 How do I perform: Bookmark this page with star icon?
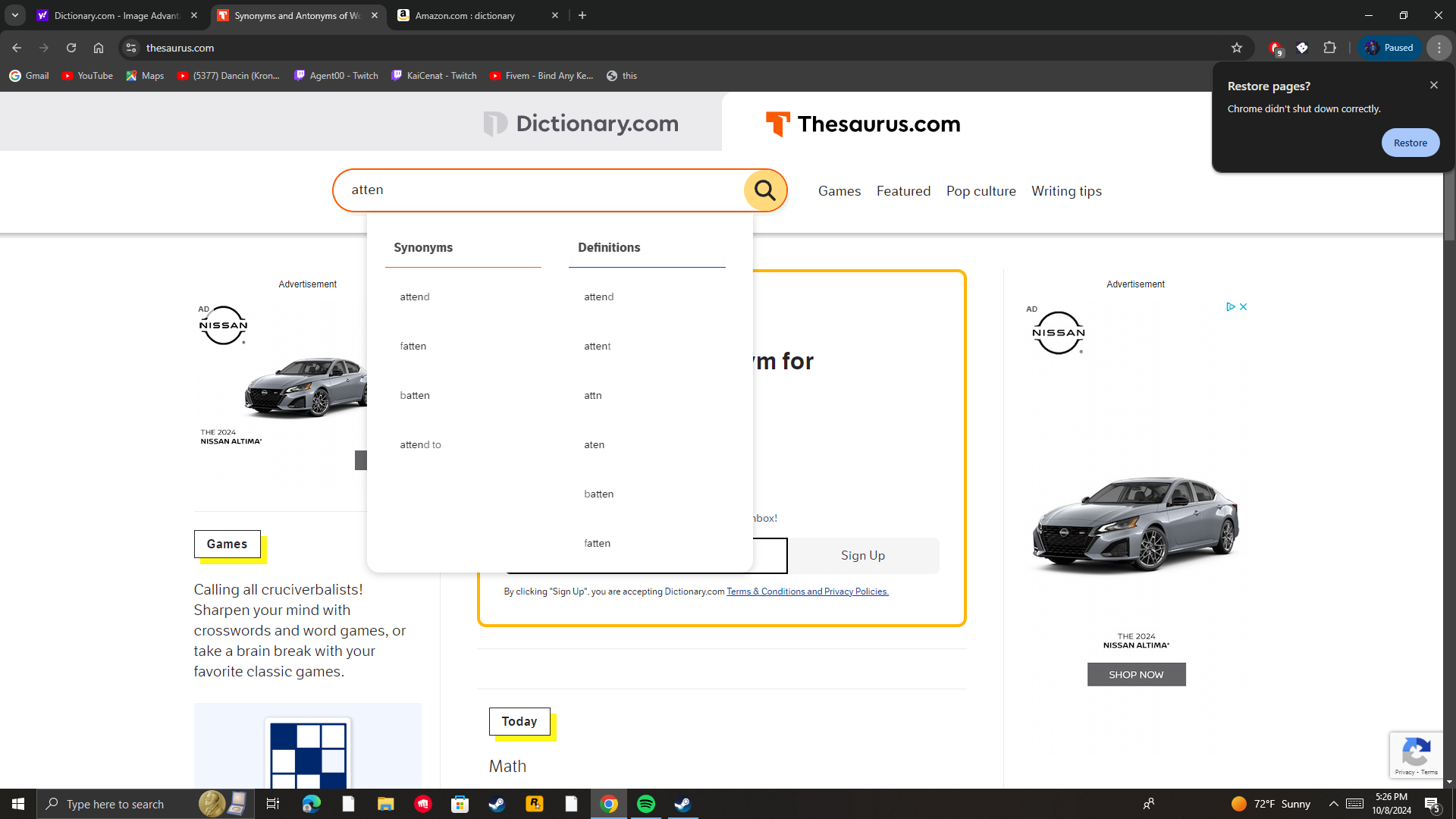(x=1237, y=48)
